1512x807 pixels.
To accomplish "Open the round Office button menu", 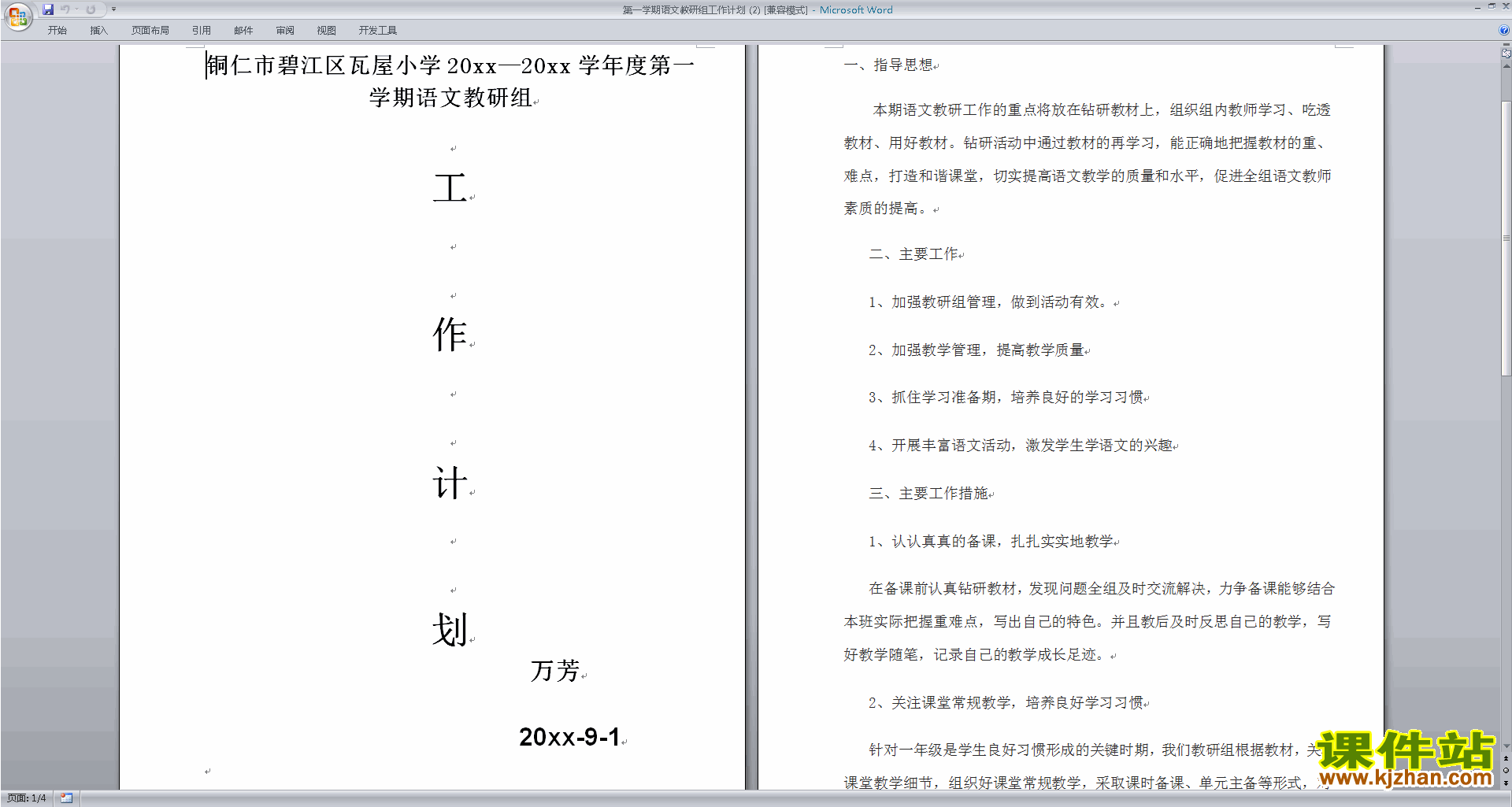I will tap(17, 16).
